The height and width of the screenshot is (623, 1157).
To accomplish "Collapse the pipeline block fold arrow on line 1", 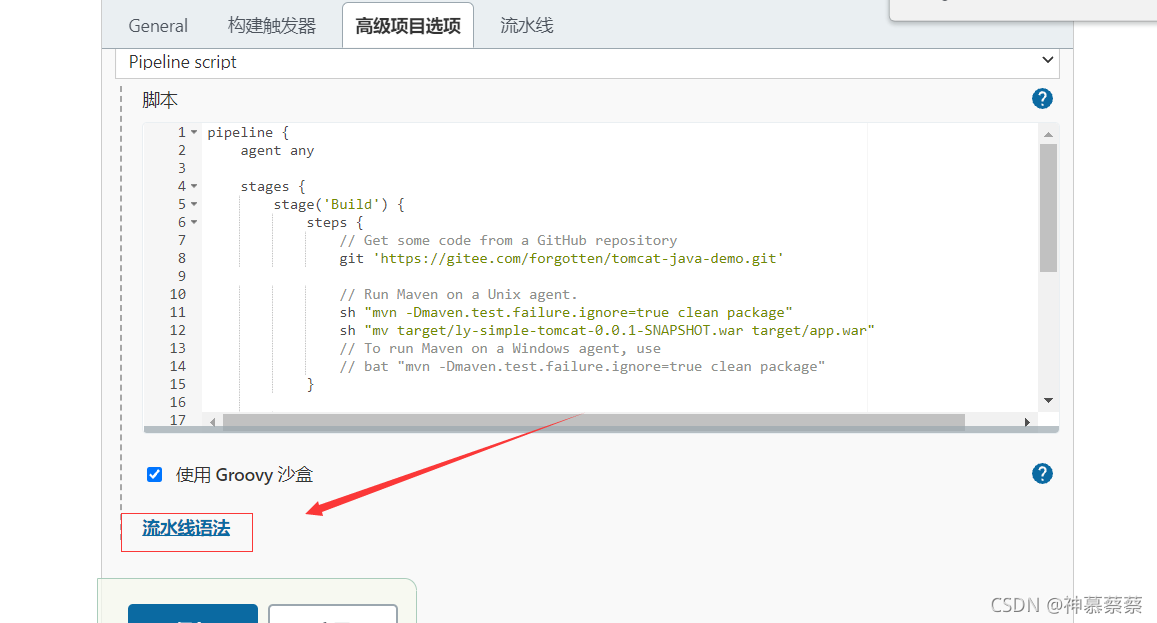I will point(194,133).
